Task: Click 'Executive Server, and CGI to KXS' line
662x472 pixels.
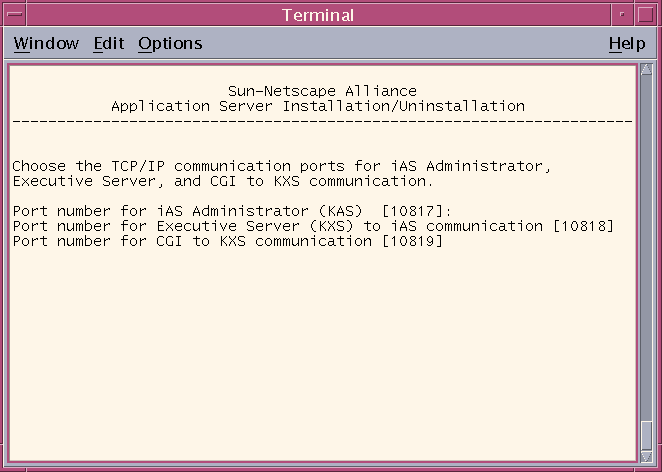Action: point(223,181)
